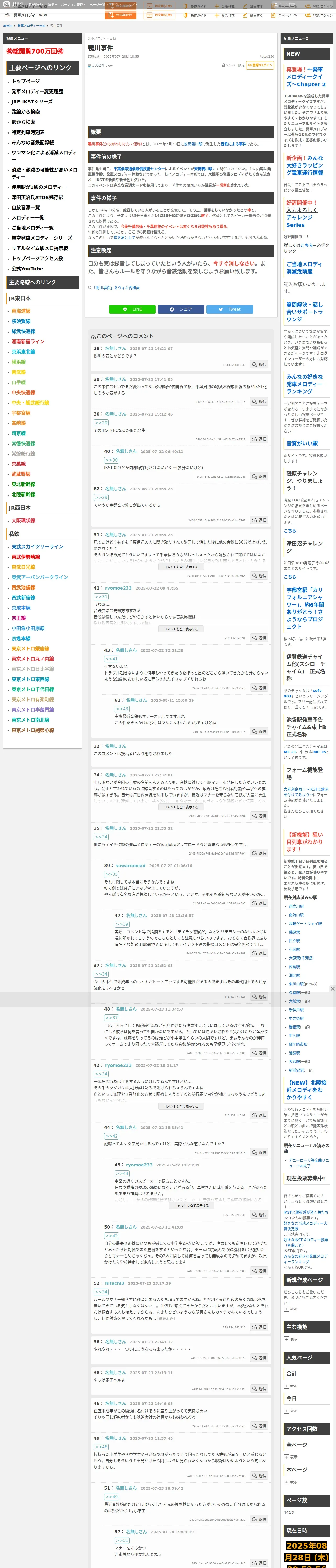Open 発車メロディー変更履歴 in the menu
Screen dimensions: 336x1568
pyautogui.click(x=37, y=91)
